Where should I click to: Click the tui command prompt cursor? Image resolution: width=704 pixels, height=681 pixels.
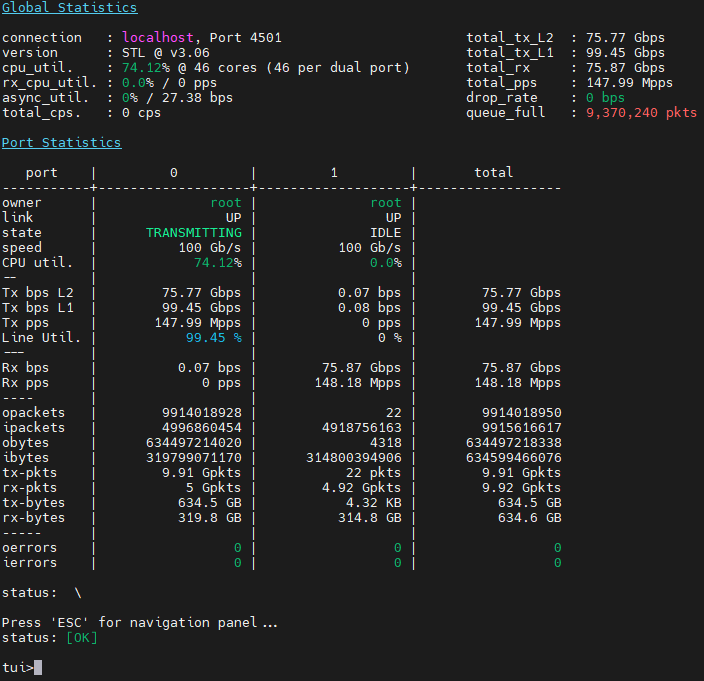tap(38, 668)
